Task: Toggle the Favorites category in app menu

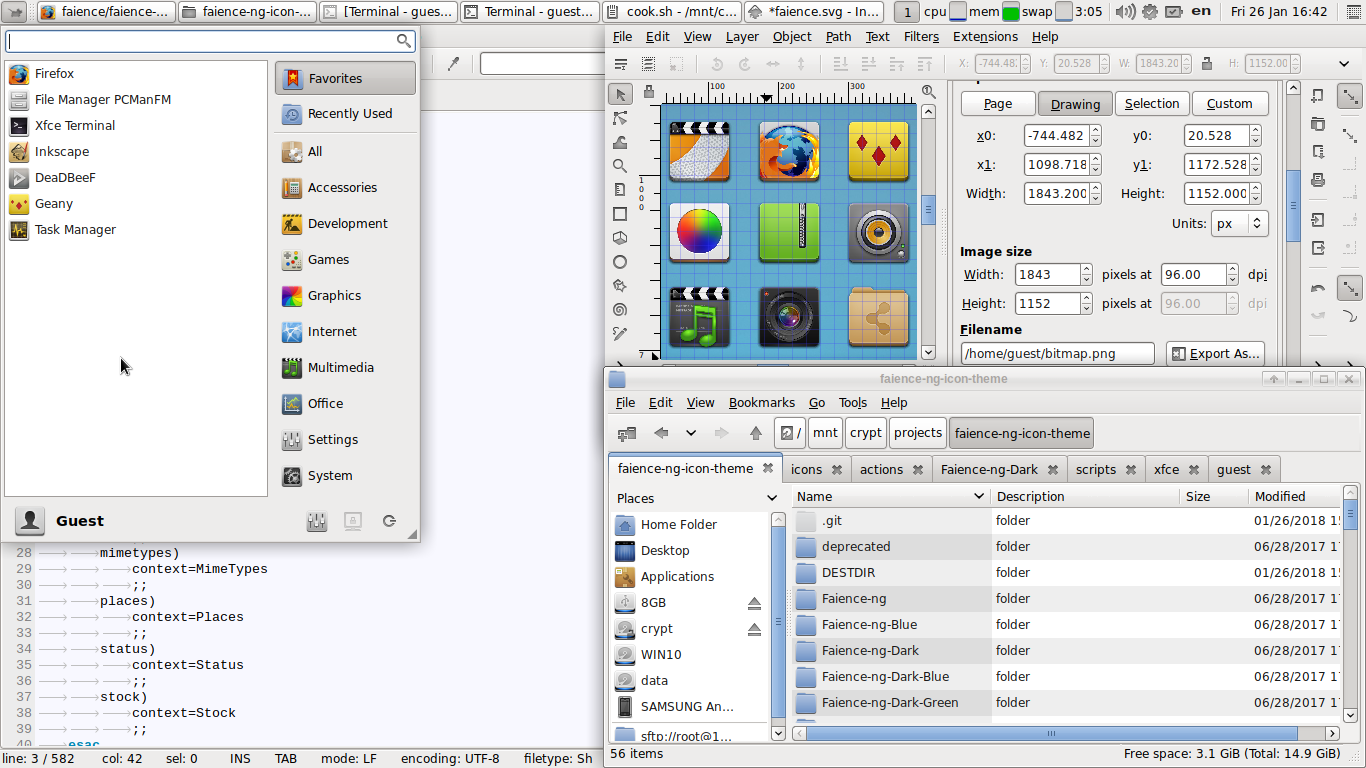Action: [x=345, y=78]
